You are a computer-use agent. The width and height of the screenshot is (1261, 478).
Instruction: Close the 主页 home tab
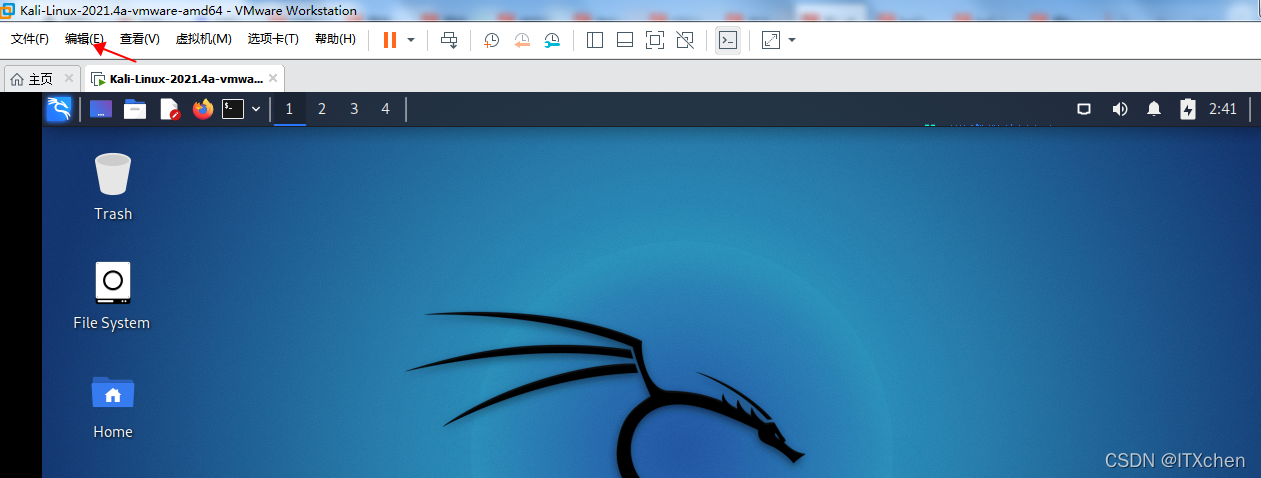[69, 78]
